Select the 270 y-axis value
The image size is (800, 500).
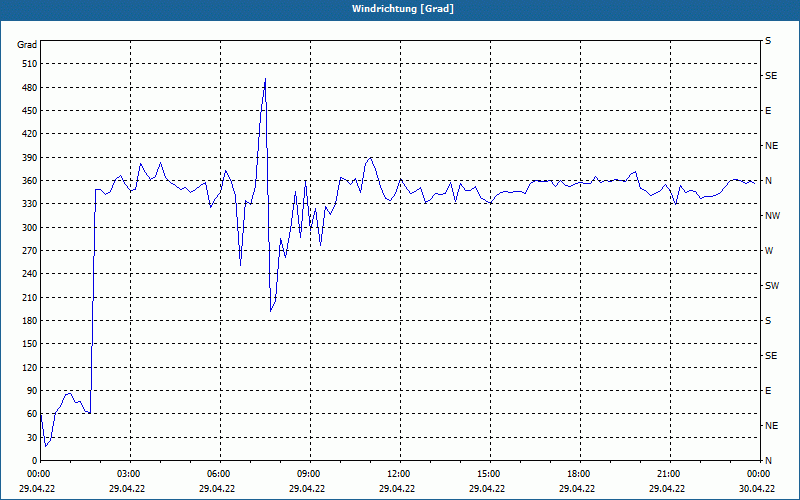(x=30, y=251)
